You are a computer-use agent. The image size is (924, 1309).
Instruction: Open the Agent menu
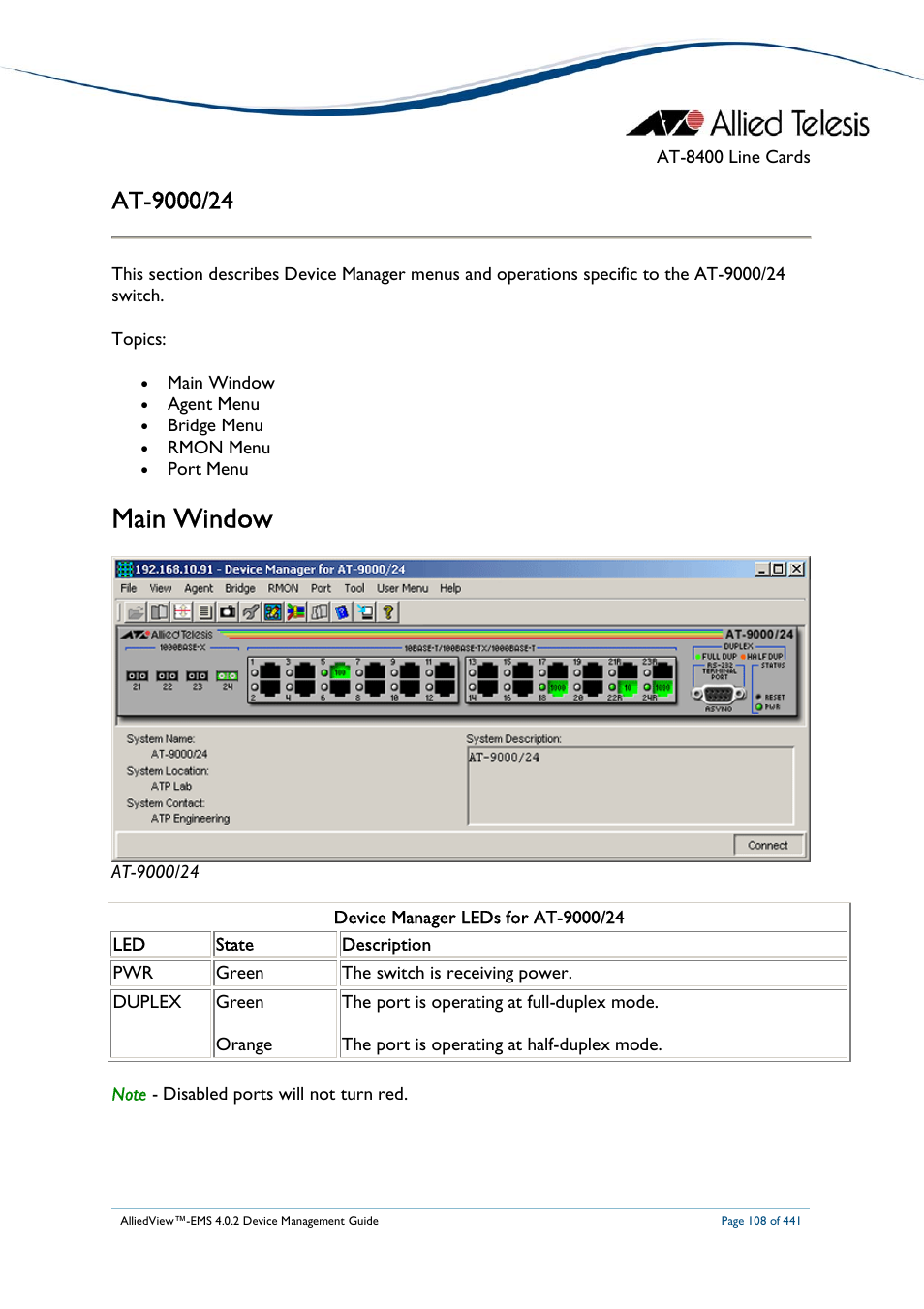[199, 588]
